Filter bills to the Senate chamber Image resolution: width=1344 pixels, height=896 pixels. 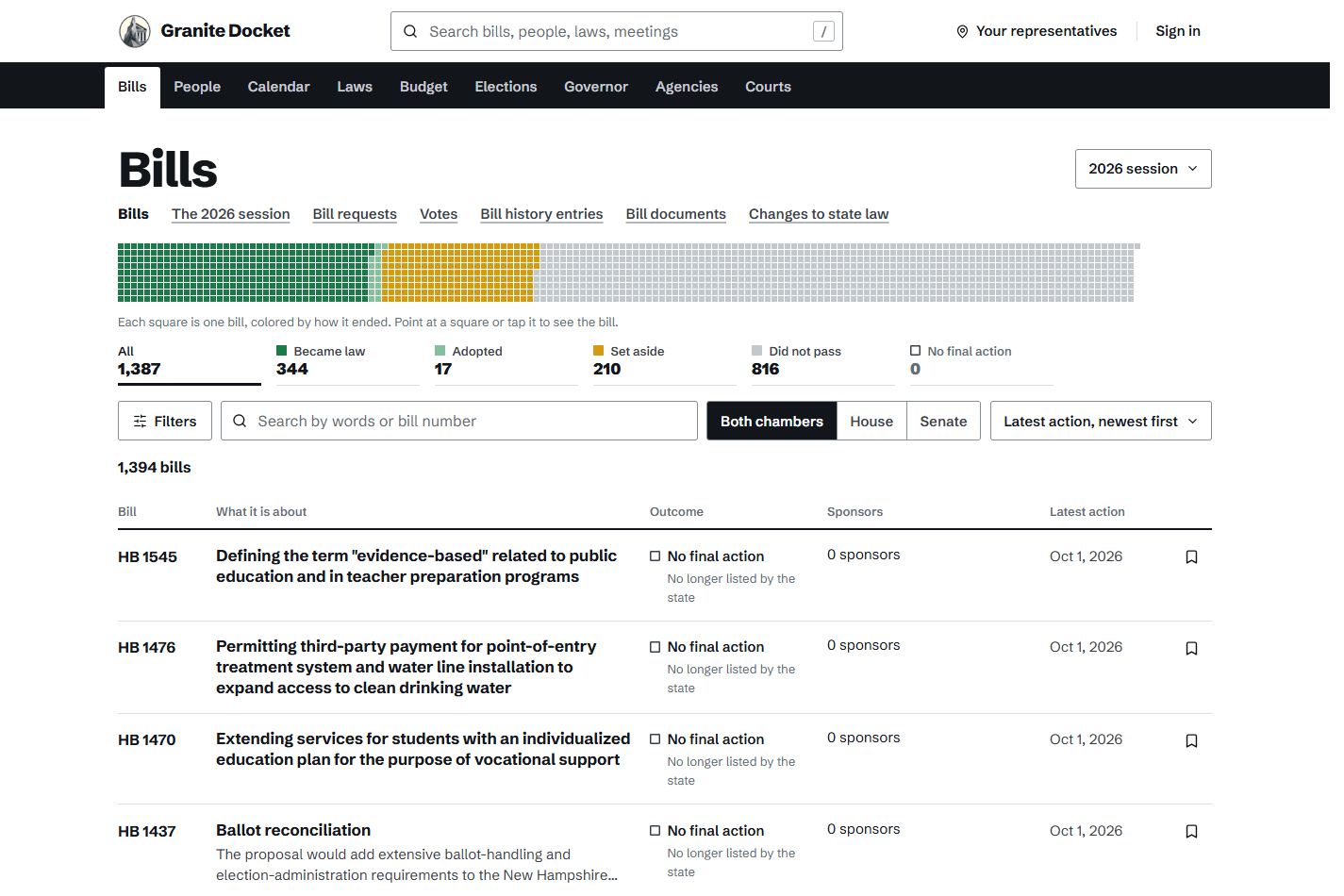click(943, 422)
